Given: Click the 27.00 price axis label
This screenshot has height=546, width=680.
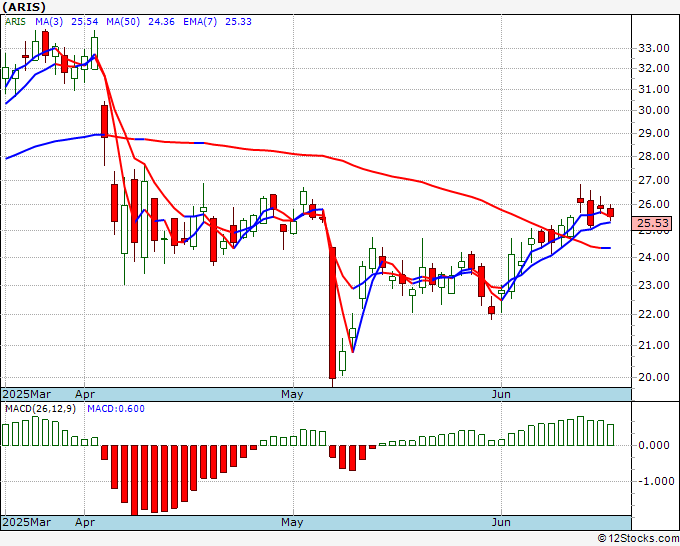Looking at the screenshot, I should (x=654, y=180).
